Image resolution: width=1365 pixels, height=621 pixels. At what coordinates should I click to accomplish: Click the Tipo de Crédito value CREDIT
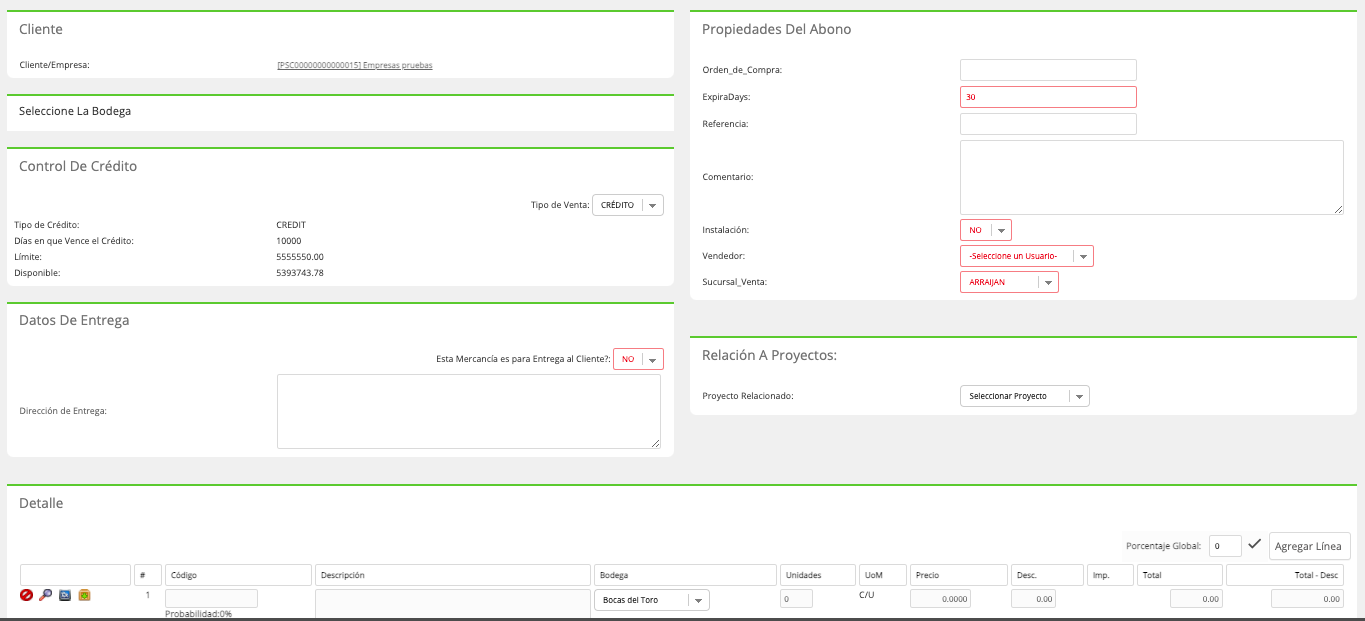[291, 225]
